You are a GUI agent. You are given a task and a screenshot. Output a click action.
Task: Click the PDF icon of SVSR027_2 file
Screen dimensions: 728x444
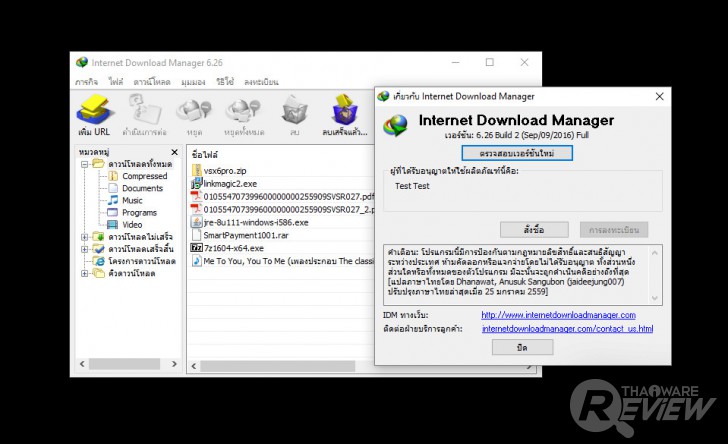point(196,209)
